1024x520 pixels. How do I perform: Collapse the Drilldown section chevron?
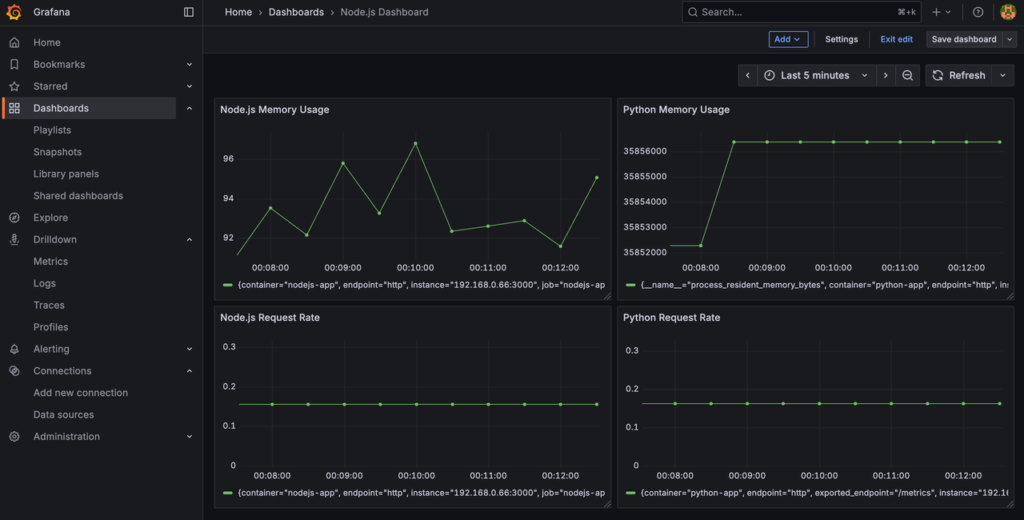pyautogui.click(x=189, y=239)
